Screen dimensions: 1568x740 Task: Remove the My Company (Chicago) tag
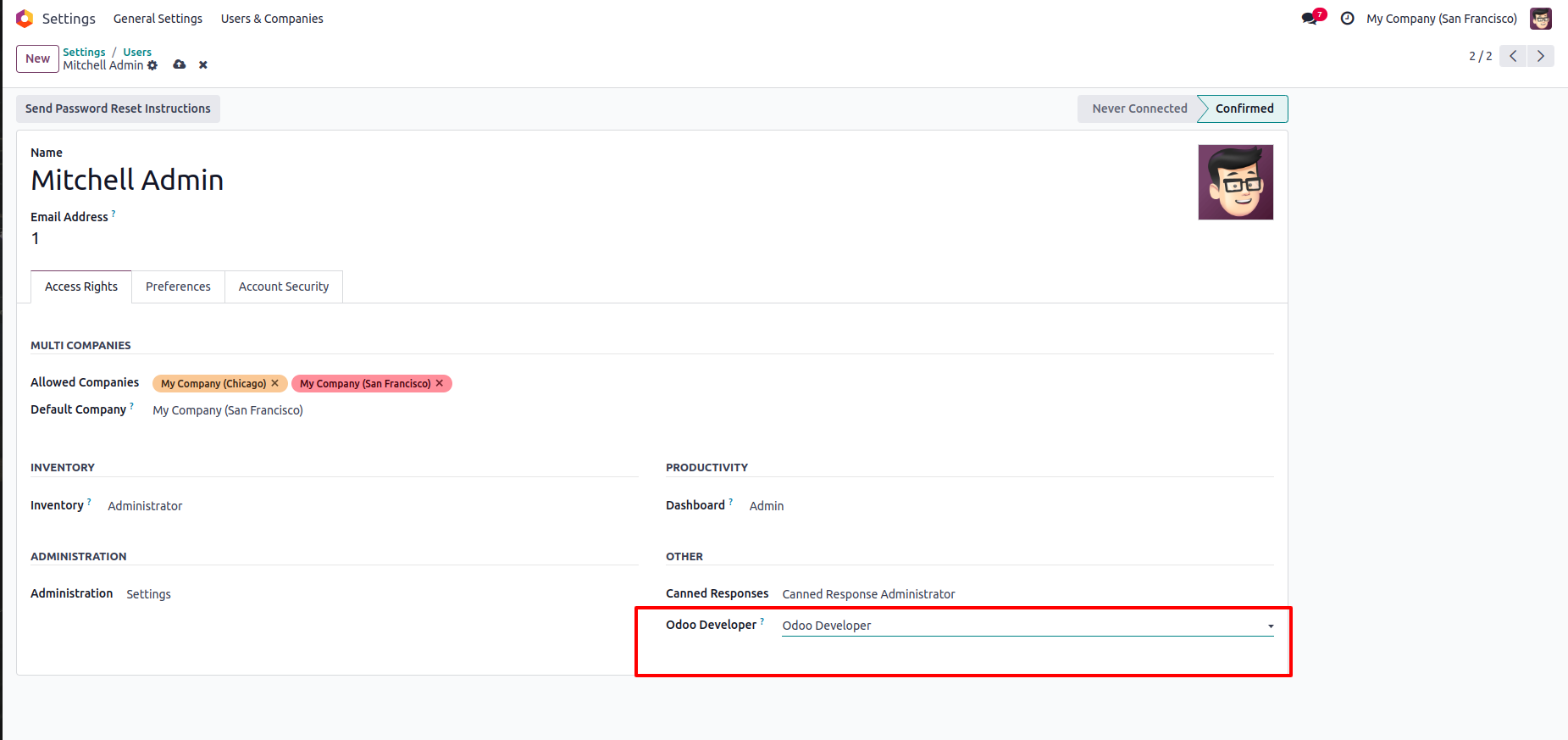(x=274, y=383)
